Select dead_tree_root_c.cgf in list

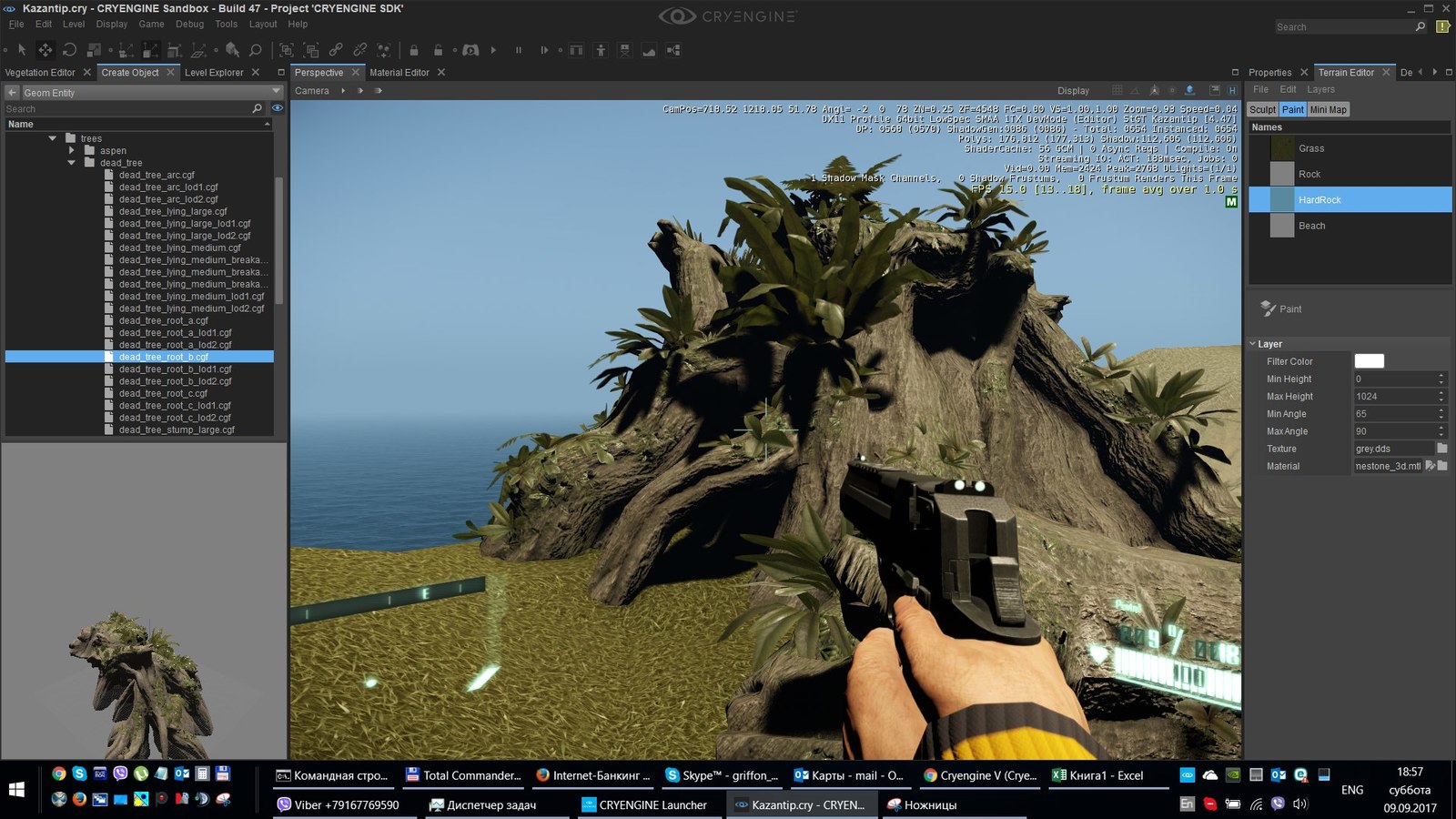(x=163, y=393)
